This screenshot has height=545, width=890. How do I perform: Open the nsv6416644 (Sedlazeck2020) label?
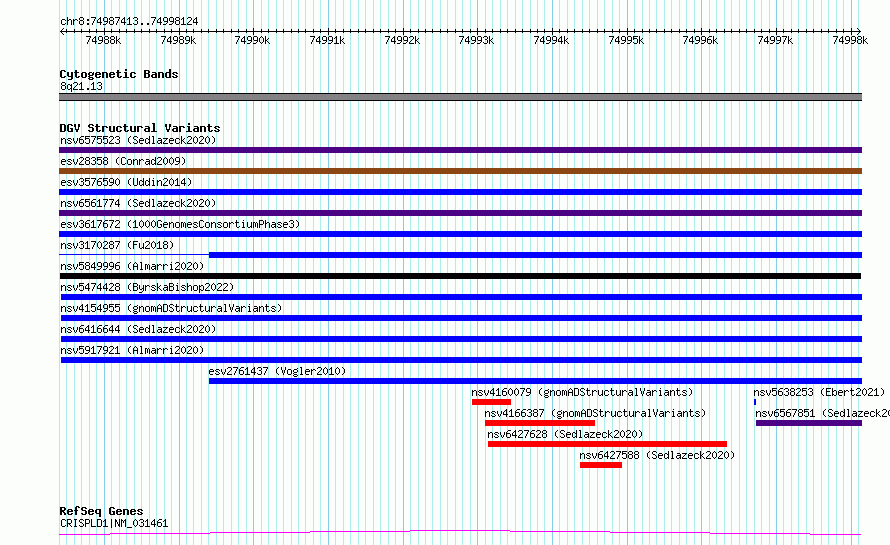click(x=138, y=329)
